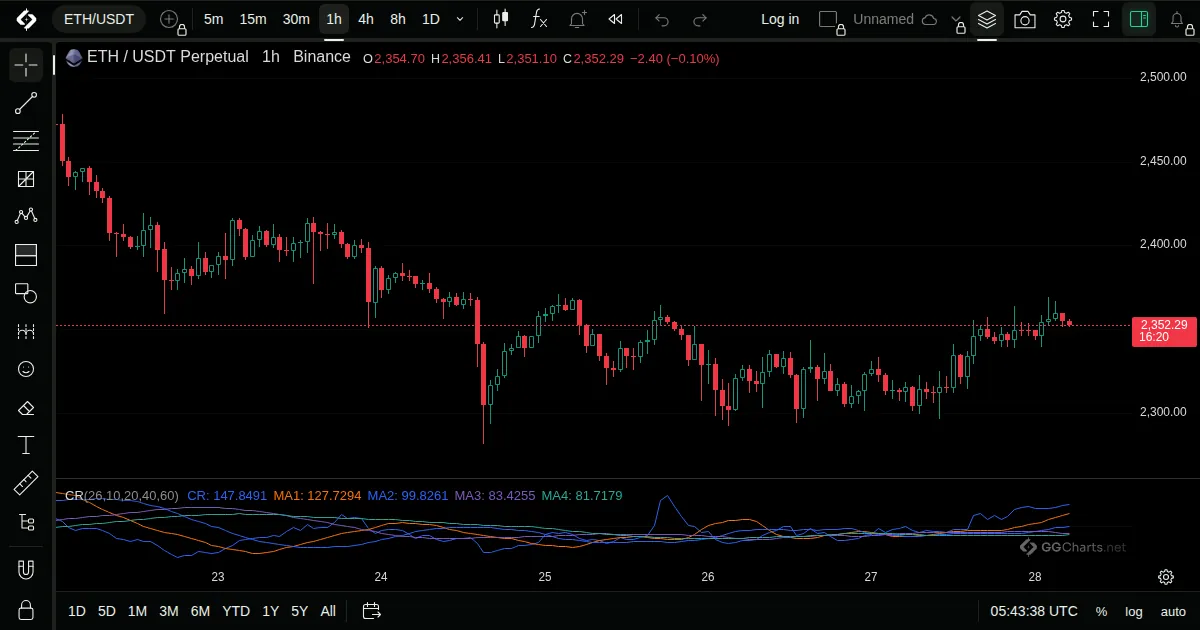Select the crosshair cursor tool
Image resolution: width=1200 pixels, height=630 pixels.
26,65
